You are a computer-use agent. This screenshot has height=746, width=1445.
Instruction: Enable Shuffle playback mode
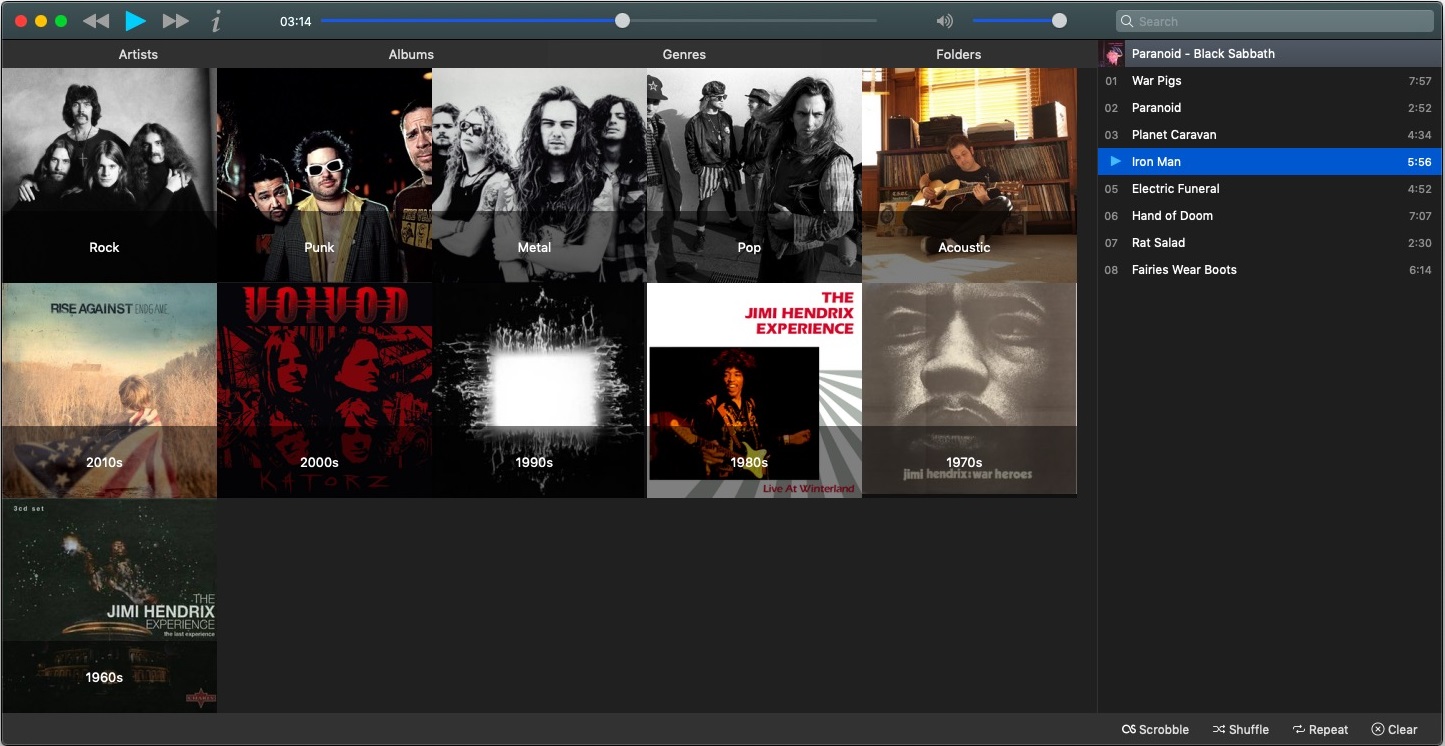1240,729
